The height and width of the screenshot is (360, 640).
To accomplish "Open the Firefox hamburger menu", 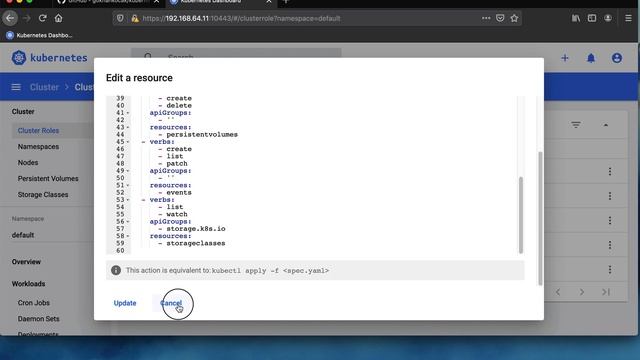I will [x=628, y=18].
